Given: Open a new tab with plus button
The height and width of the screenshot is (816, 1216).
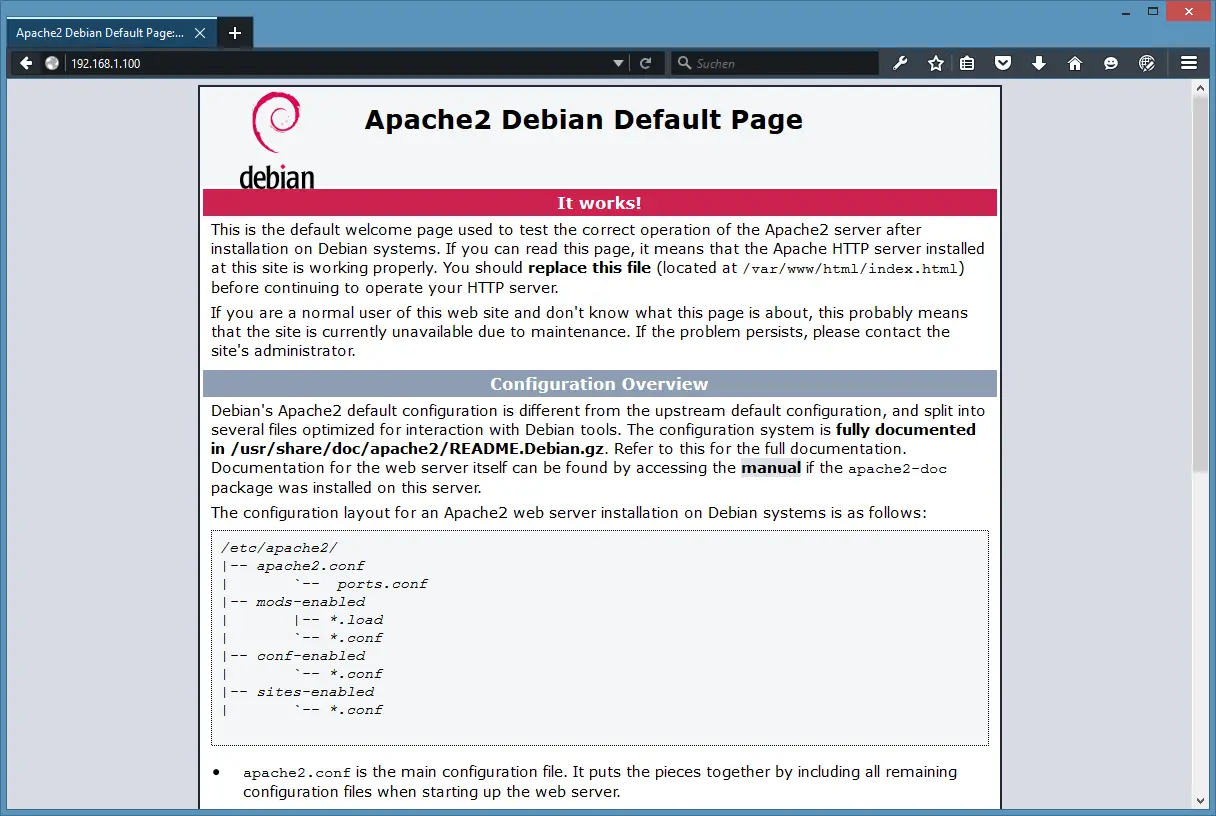Looking at the screenshot, I should (x=235, y=33).
